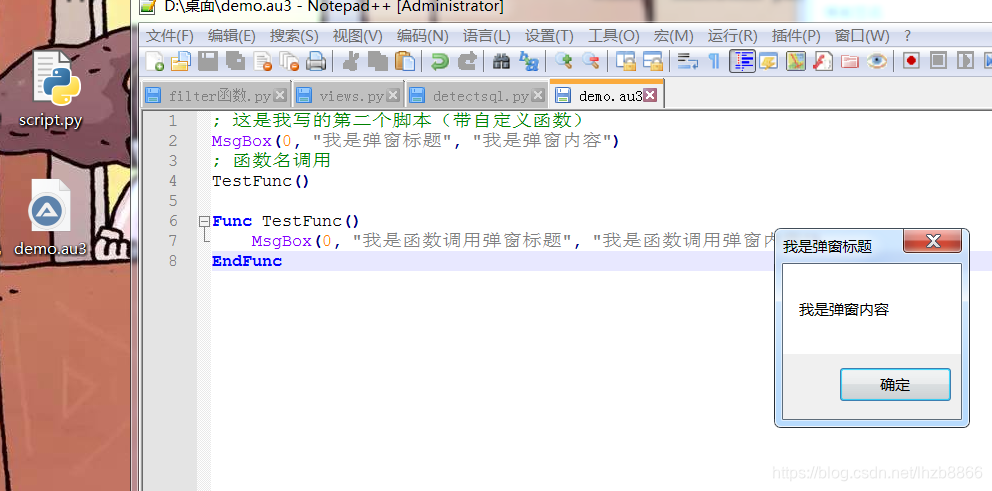
Task: Close the views.py tab
Action: pos(393,96)
